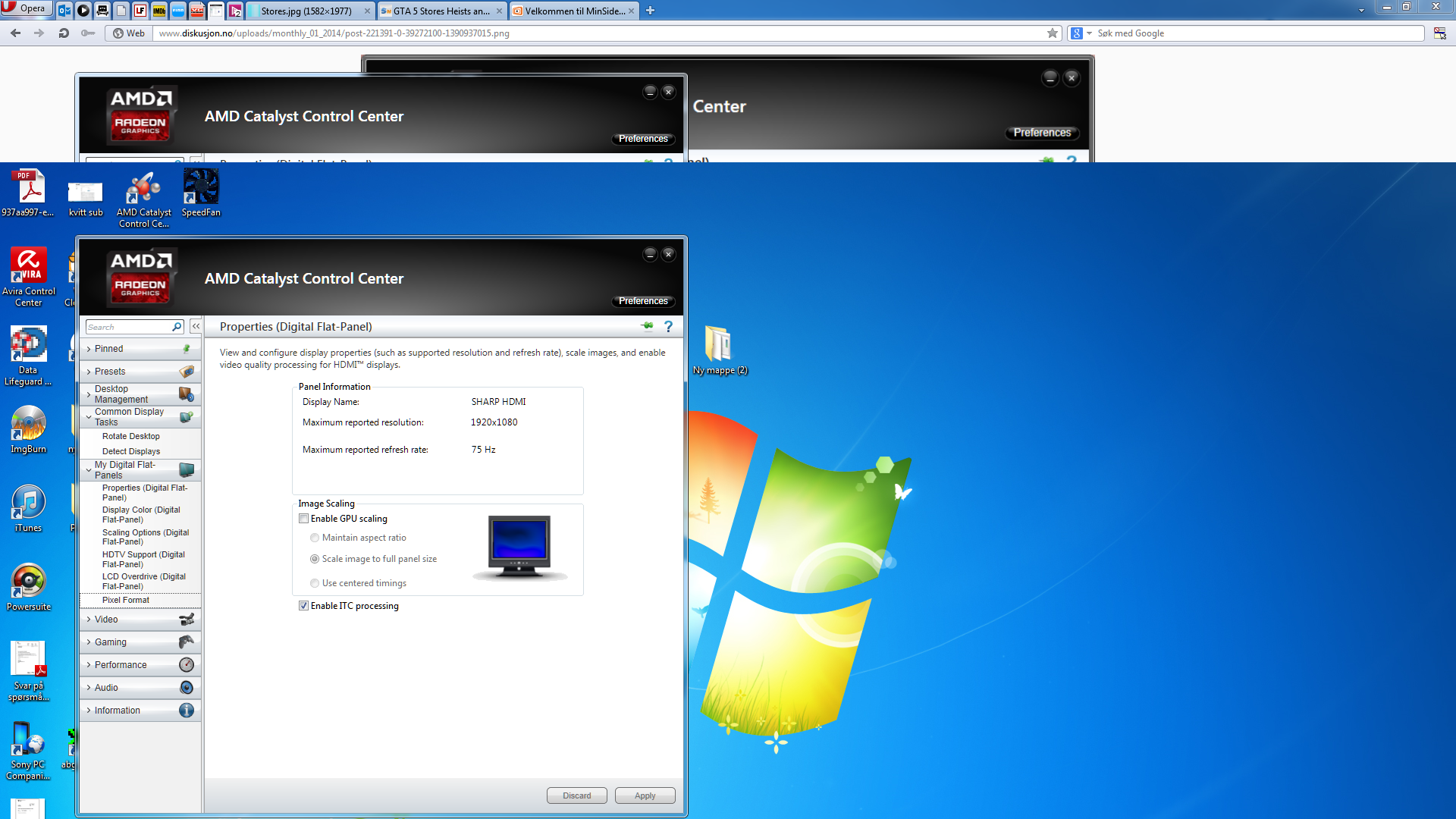Open LCD Overdrive (Digital Flat-Panel)

(144, 582)
